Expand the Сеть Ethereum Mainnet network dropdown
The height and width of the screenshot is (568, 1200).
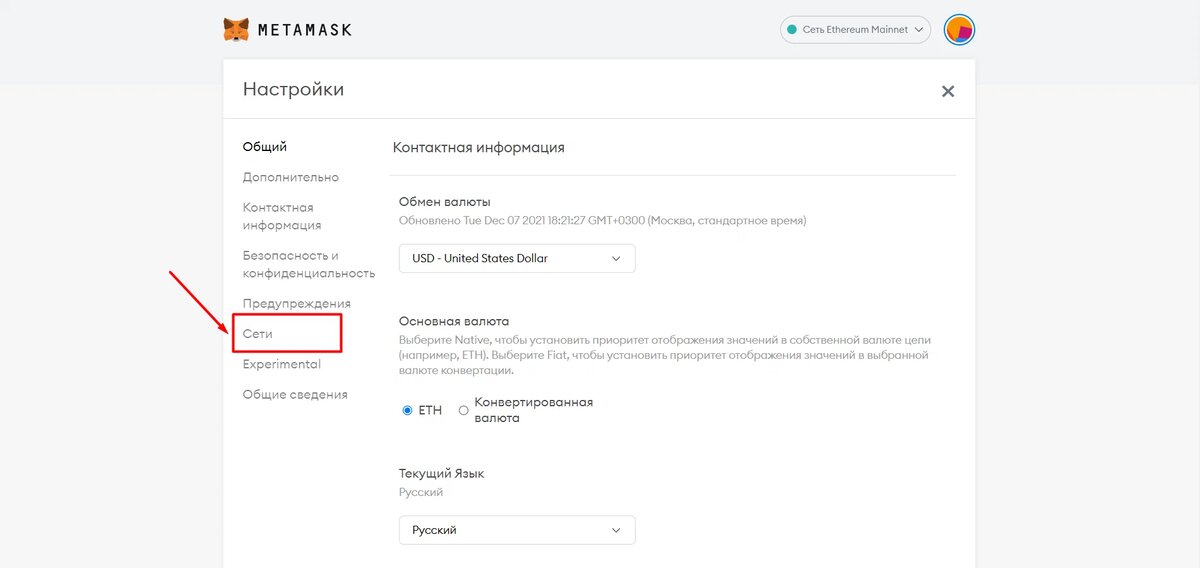855,30
